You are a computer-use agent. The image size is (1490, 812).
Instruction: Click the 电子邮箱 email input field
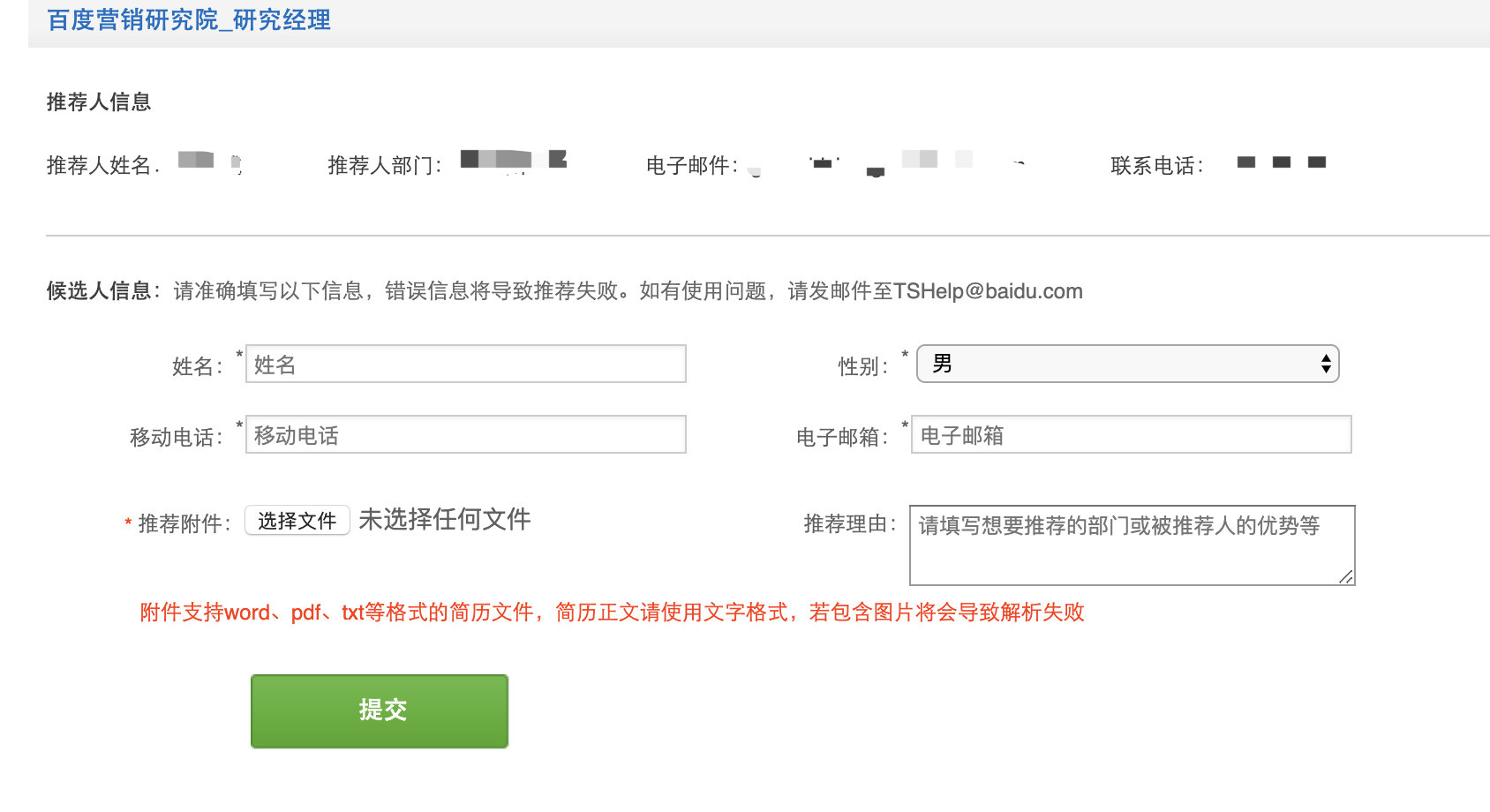1132,434
